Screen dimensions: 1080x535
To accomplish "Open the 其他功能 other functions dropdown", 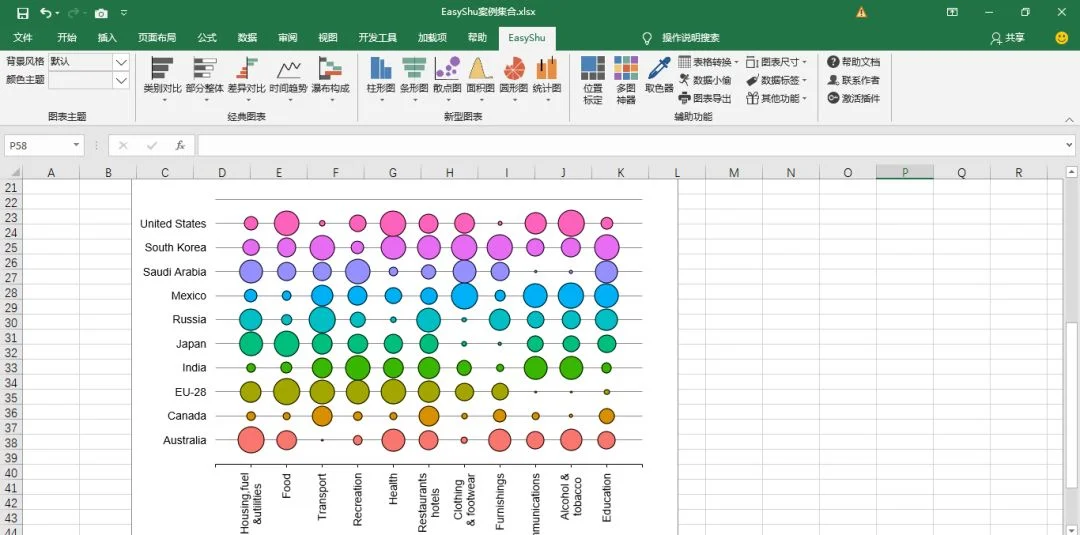I will coord(776,98).
